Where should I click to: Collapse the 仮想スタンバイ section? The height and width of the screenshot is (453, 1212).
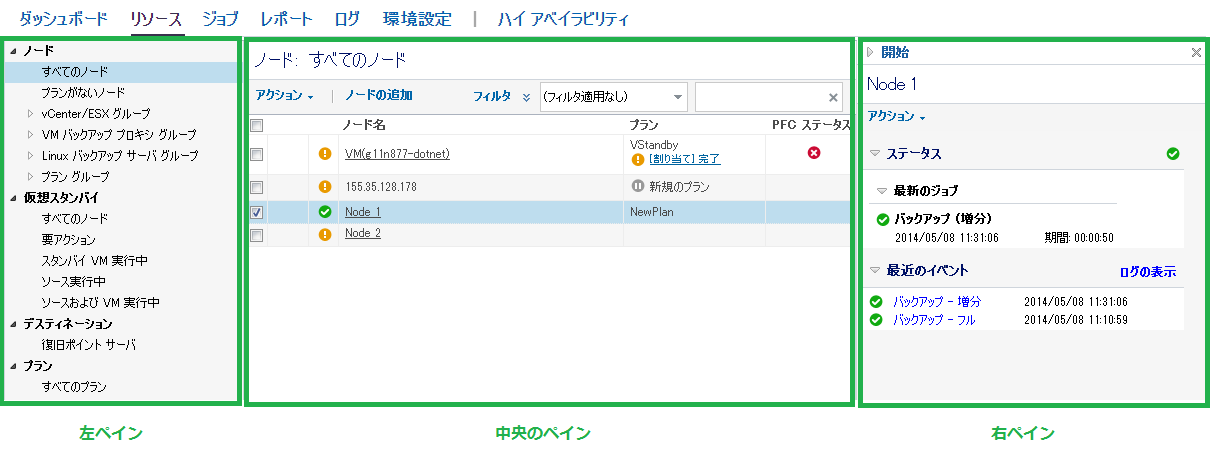pos(11,198)
